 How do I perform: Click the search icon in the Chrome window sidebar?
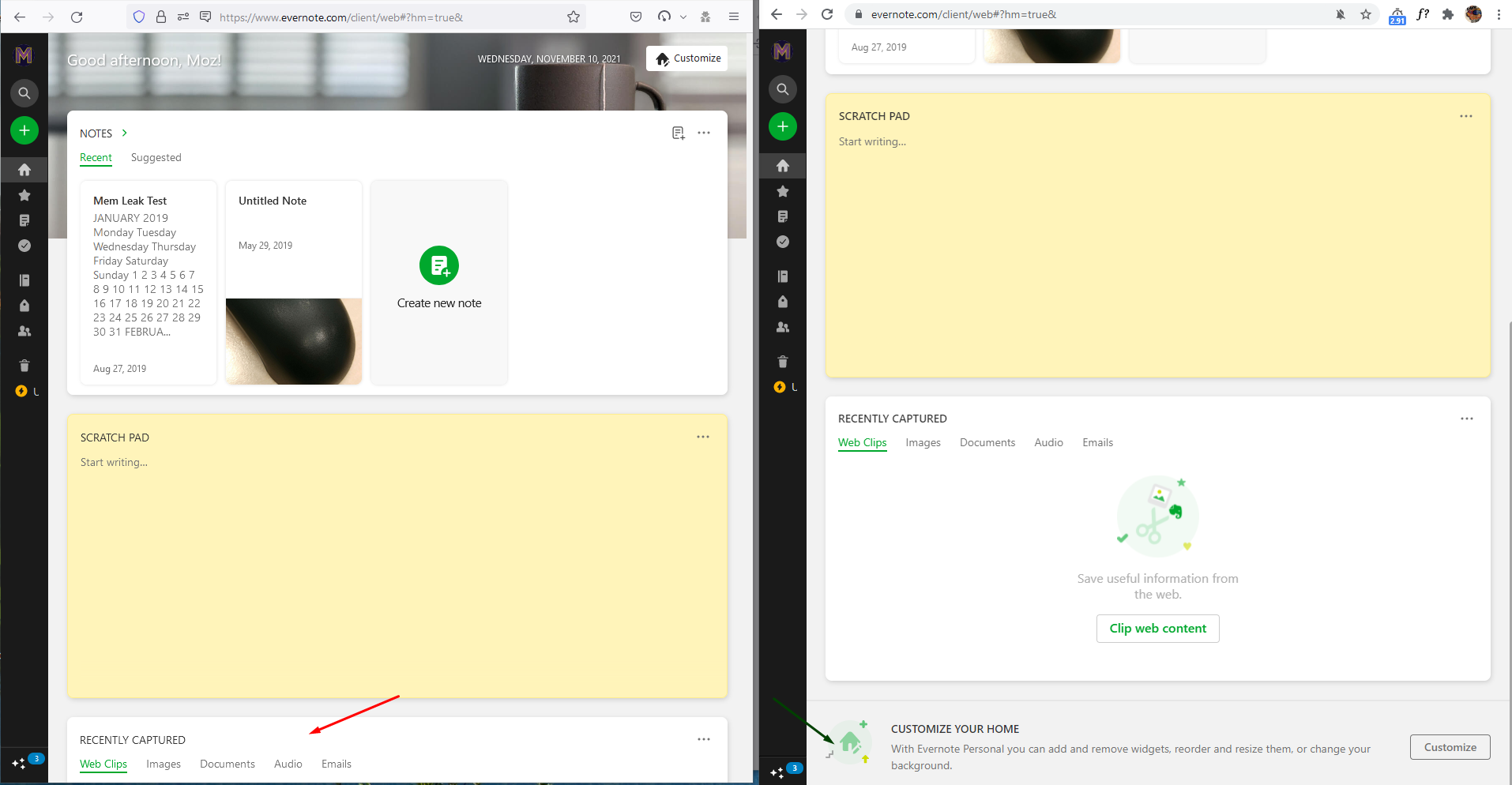click(783, 89)
